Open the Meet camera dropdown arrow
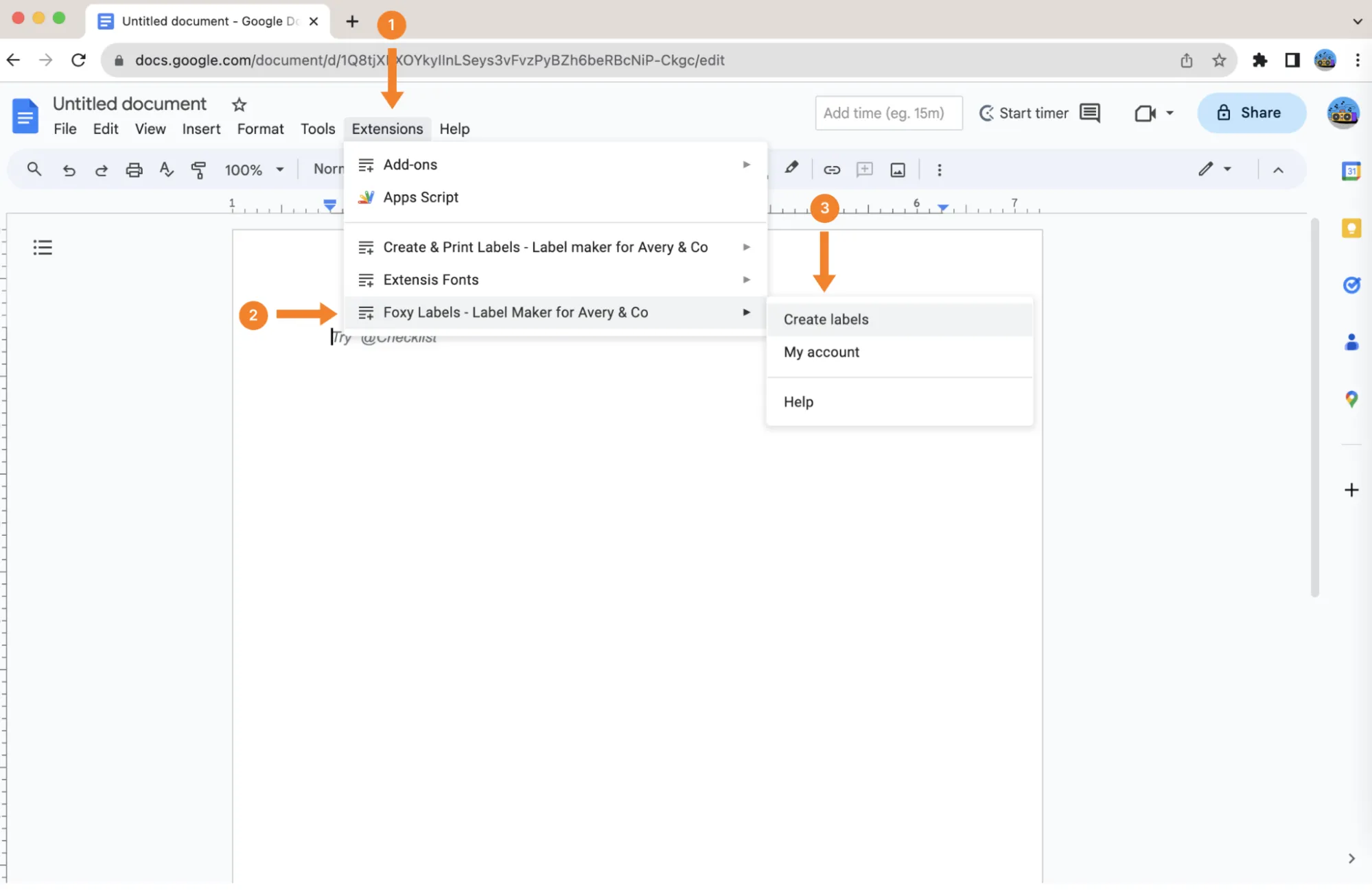1372x892 pixels. pos(1170,113)
